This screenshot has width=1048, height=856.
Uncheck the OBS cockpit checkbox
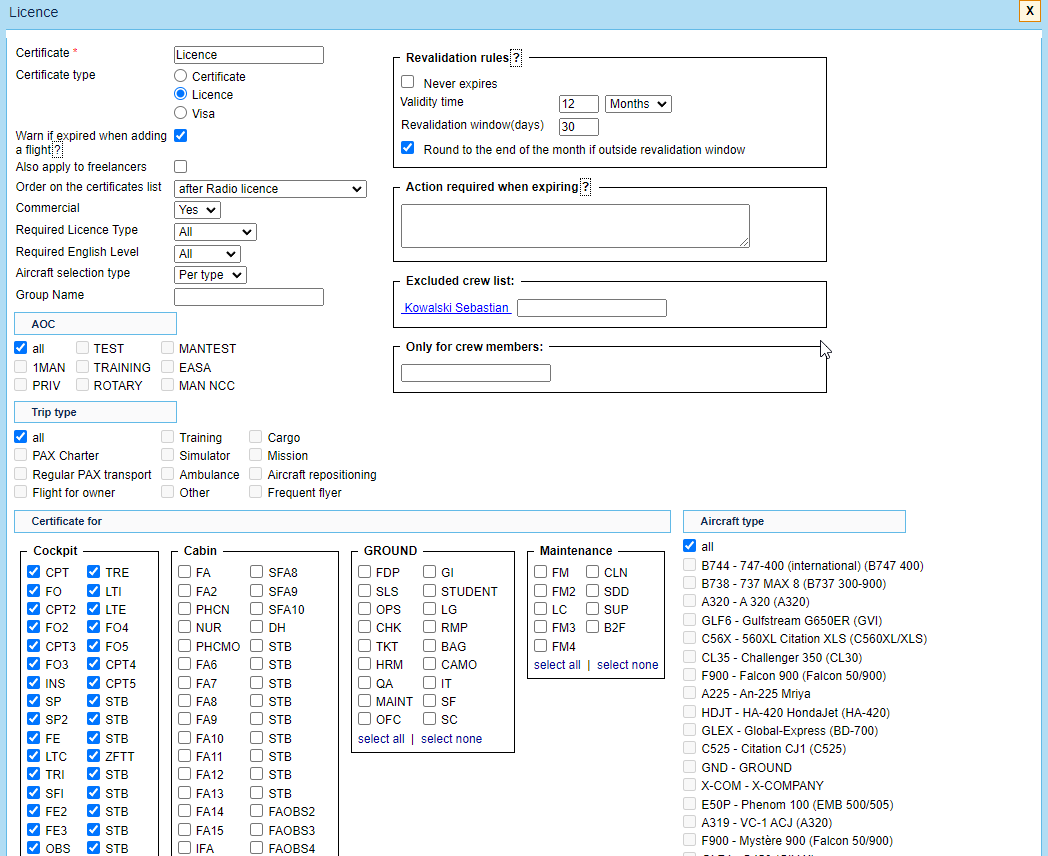click(33, 848)
